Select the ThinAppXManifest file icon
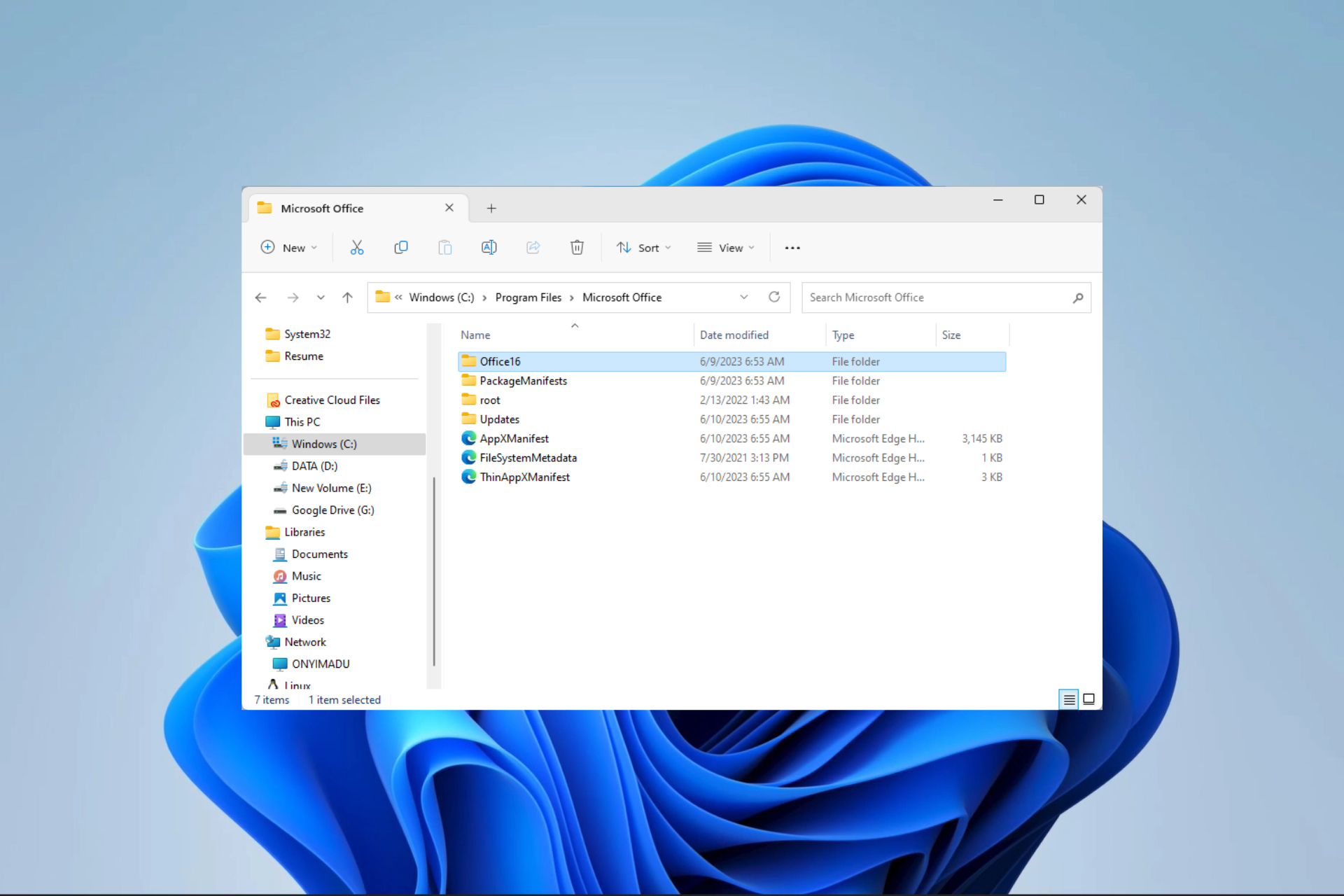The width and height of the screenshot is (1344, 896). pos(468,477)
